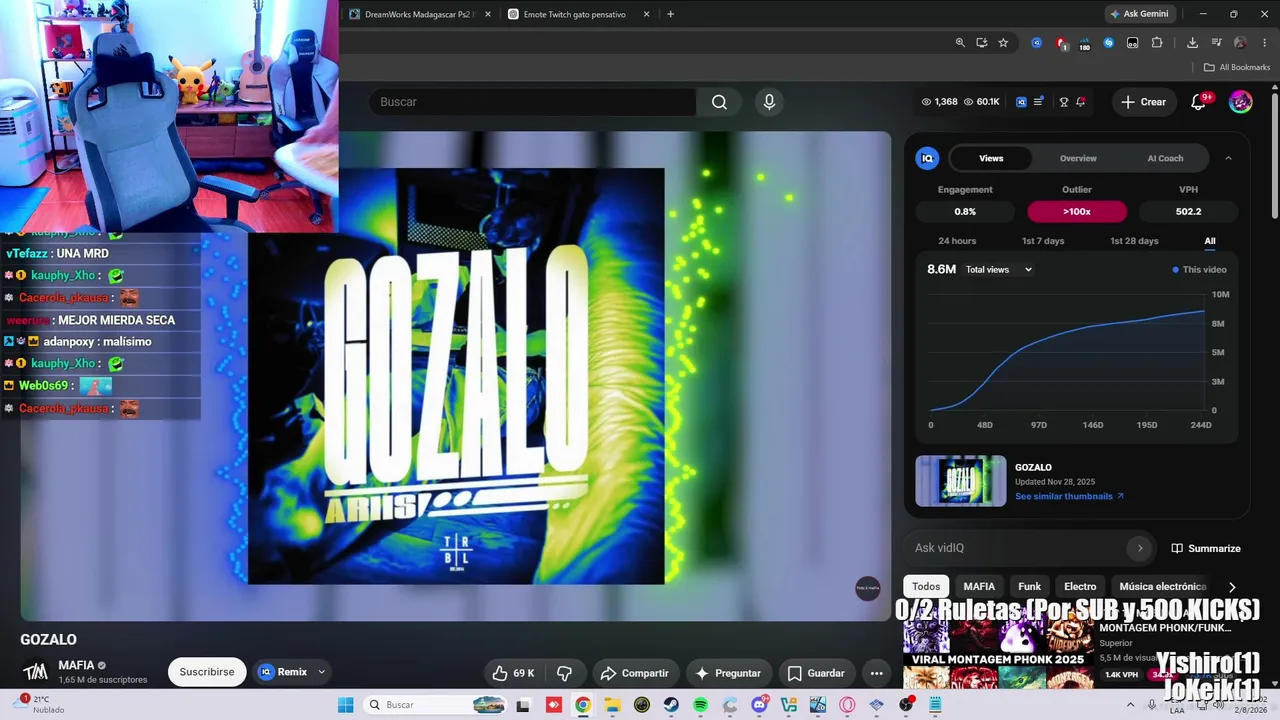Filter recommendations by the Funk chip
Screen dimensions: 1280x720
[x=1029, y=587]
